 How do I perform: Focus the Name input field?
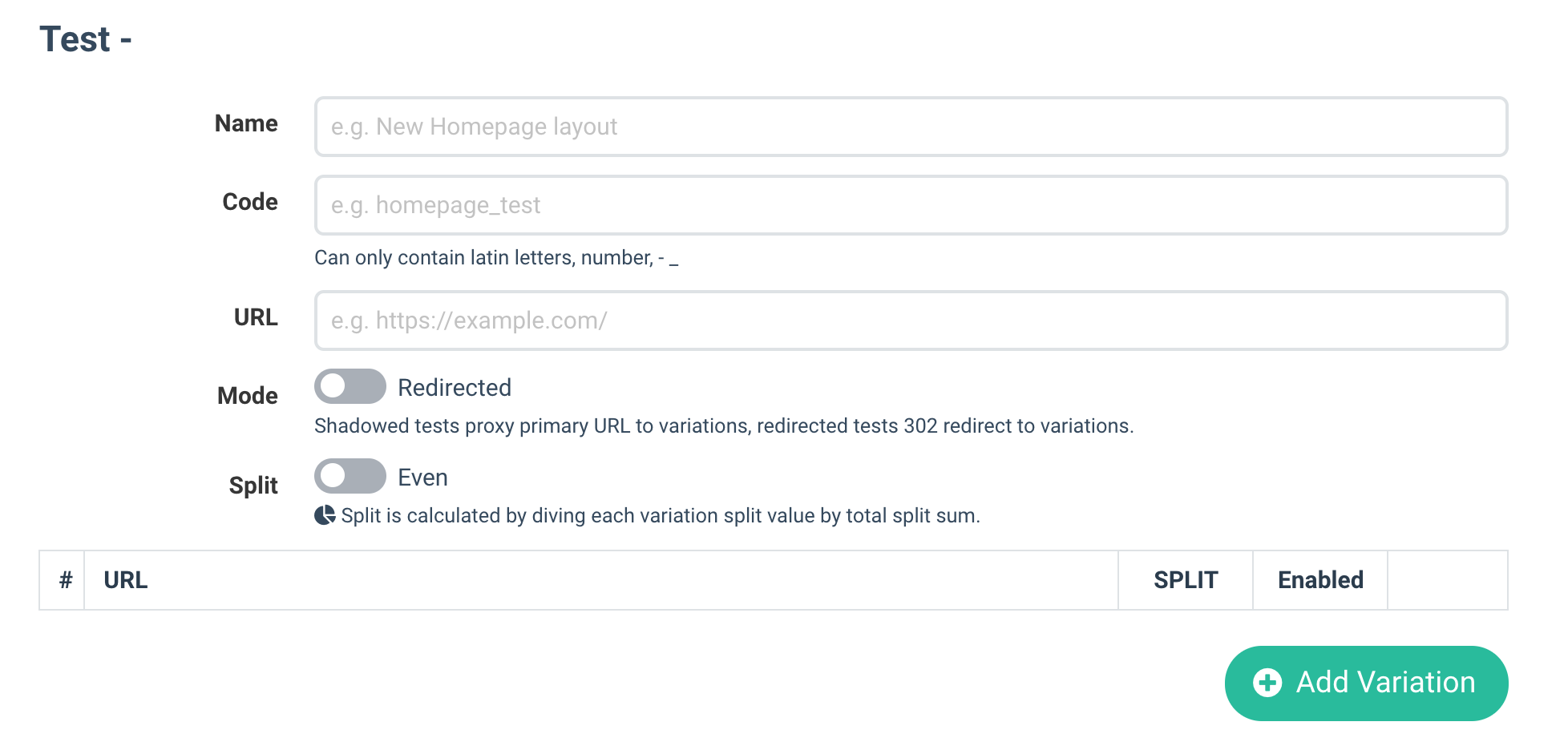click(911, 127)
